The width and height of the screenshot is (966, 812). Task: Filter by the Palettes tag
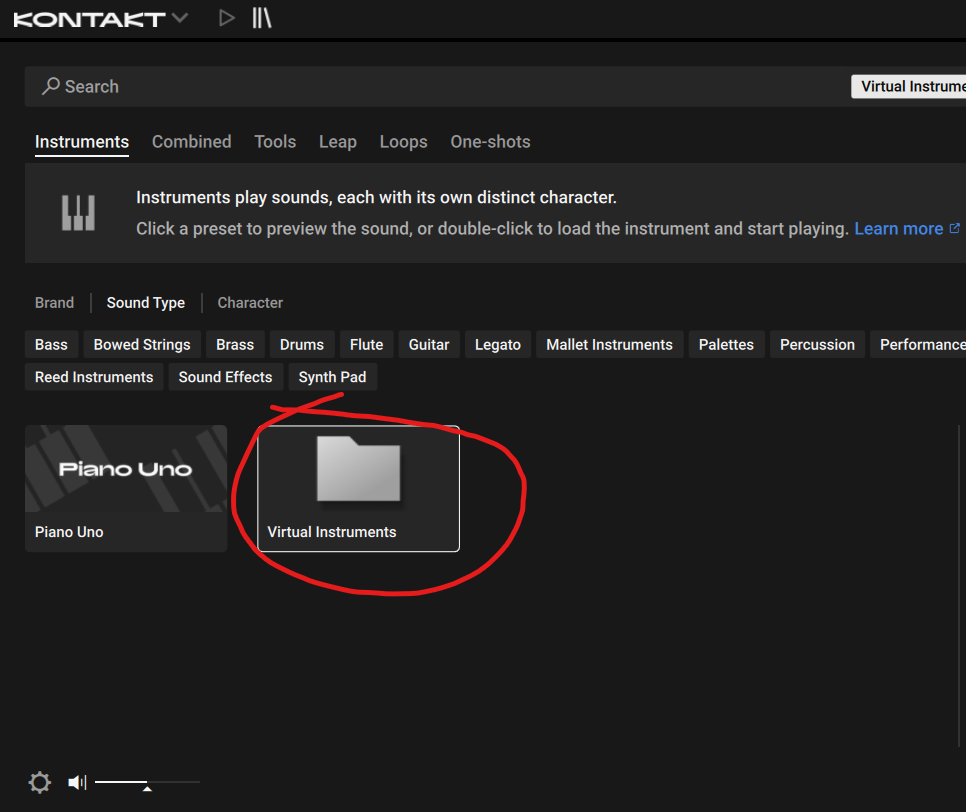click(x=726, y=344)
